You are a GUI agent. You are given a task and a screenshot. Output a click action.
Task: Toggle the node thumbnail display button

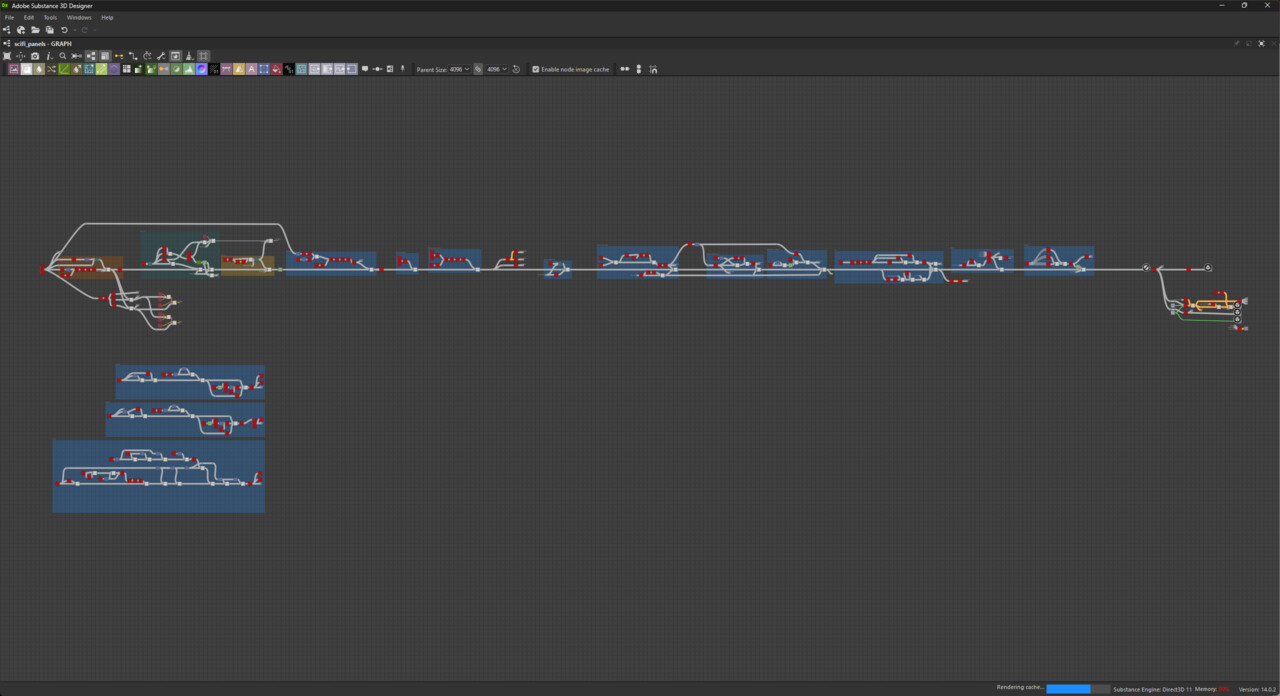tap(105, 56)
